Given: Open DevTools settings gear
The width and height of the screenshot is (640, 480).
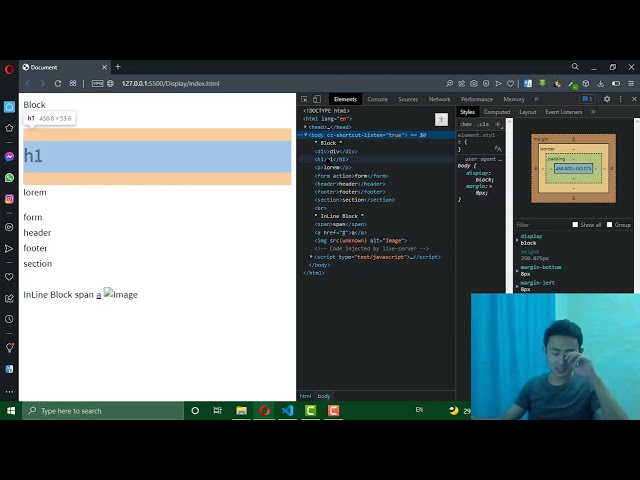Looking at the screenshot, I should click(x=607, y=99).
